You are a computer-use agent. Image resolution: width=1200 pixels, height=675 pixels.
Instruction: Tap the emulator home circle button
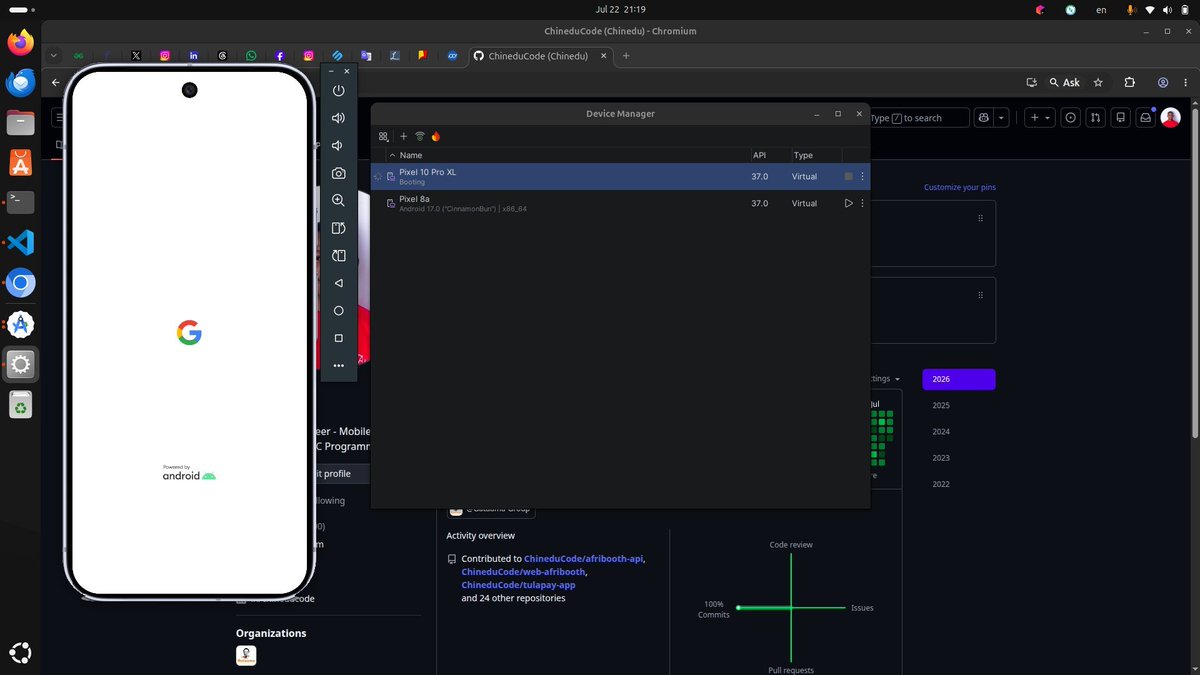pos(339,311)
